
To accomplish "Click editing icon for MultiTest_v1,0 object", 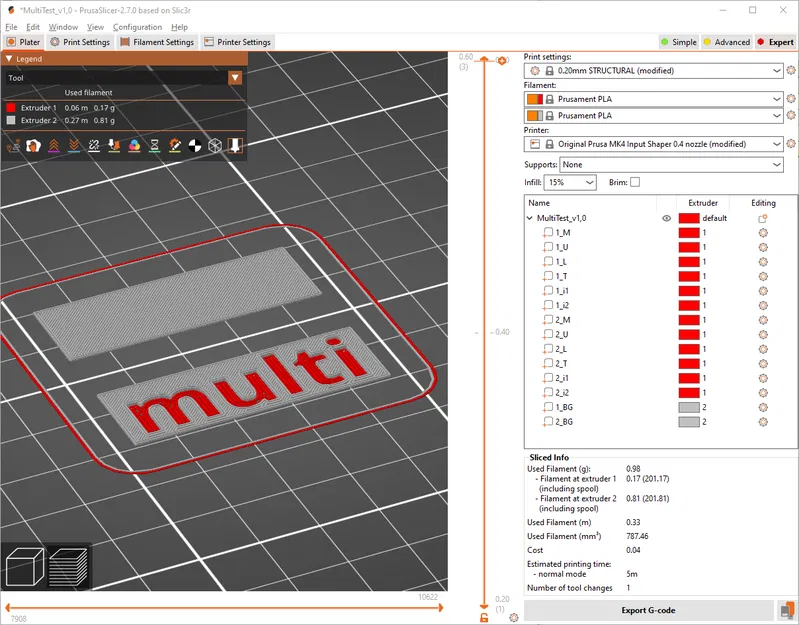I will tap(763, 218).
